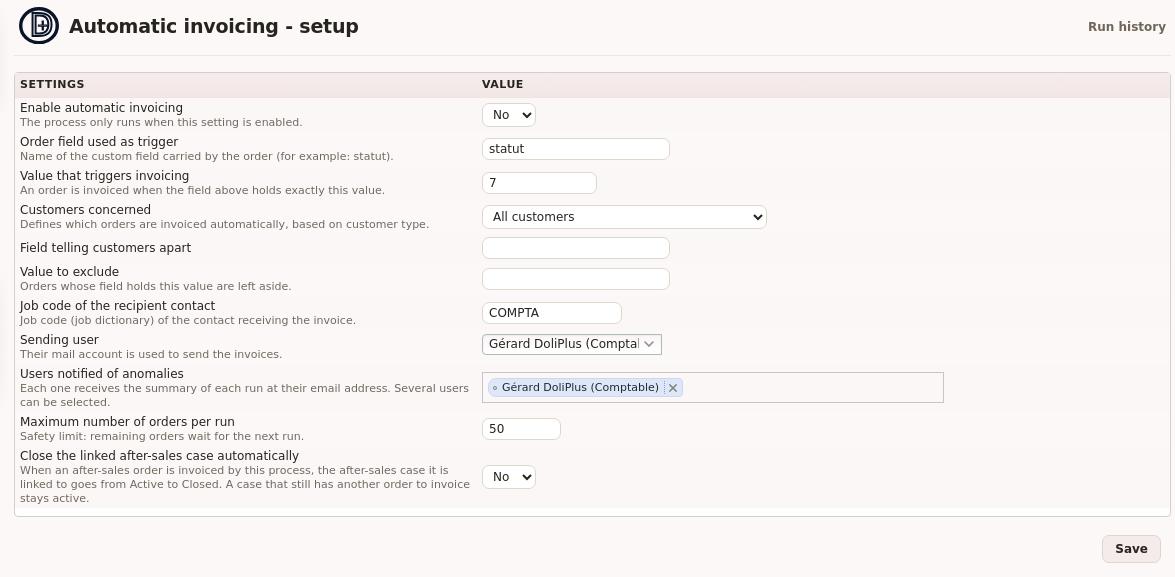Remove Gérard DoliPlus from notified users
Image resolution: width=1175 pixels, height=577 pixels.
(x=673, y=387)
